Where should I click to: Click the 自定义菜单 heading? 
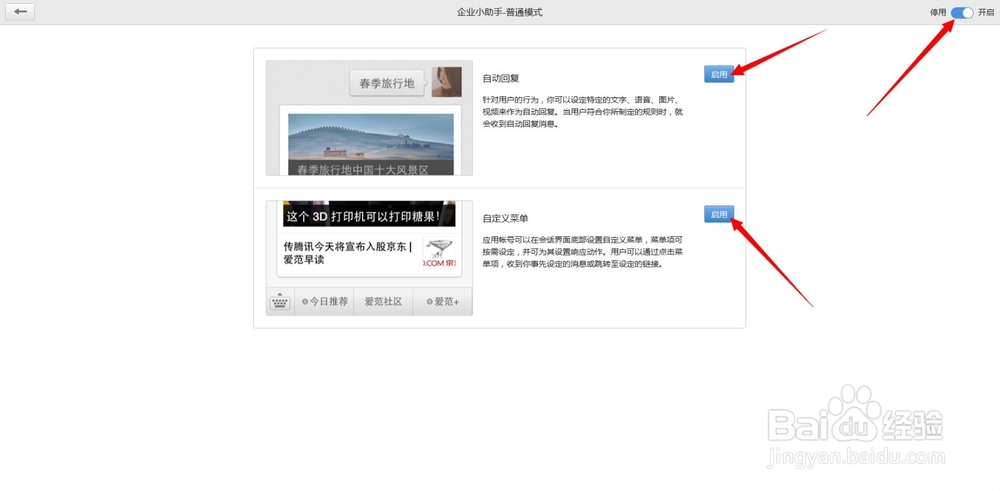coord(505,218)
